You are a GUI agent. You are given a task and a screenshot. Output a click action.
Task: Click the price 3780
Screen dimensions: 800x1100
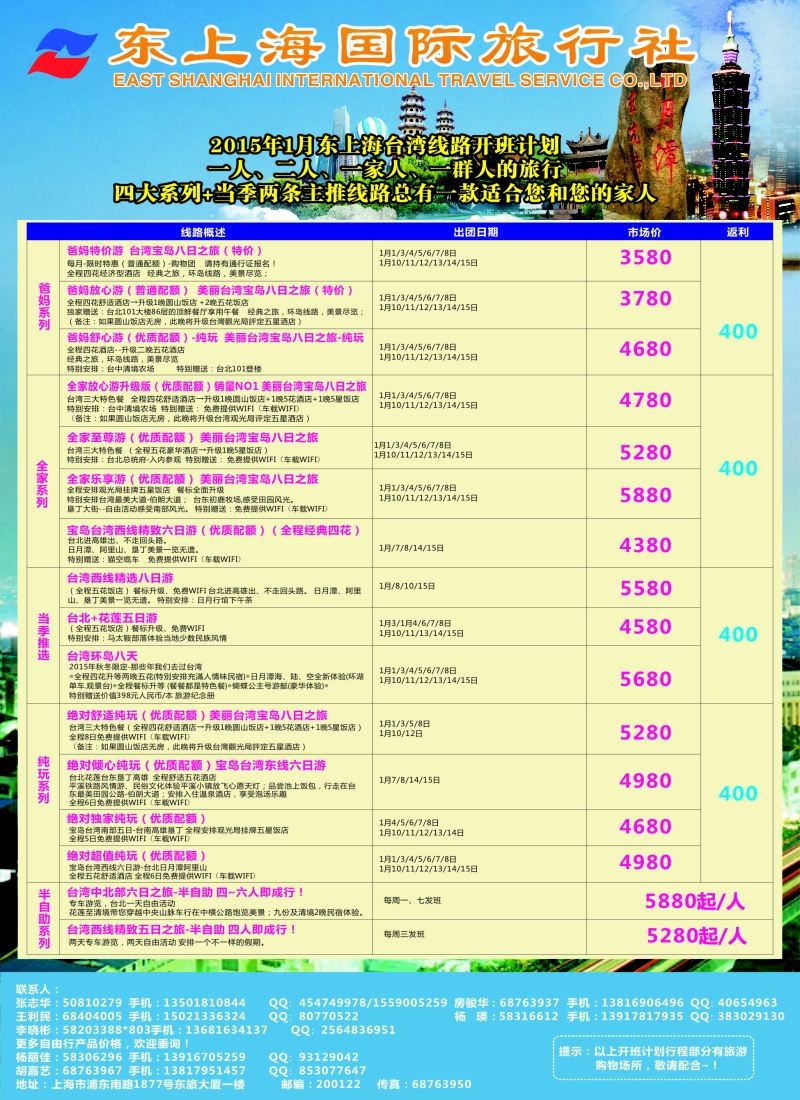tap(646, 299)
